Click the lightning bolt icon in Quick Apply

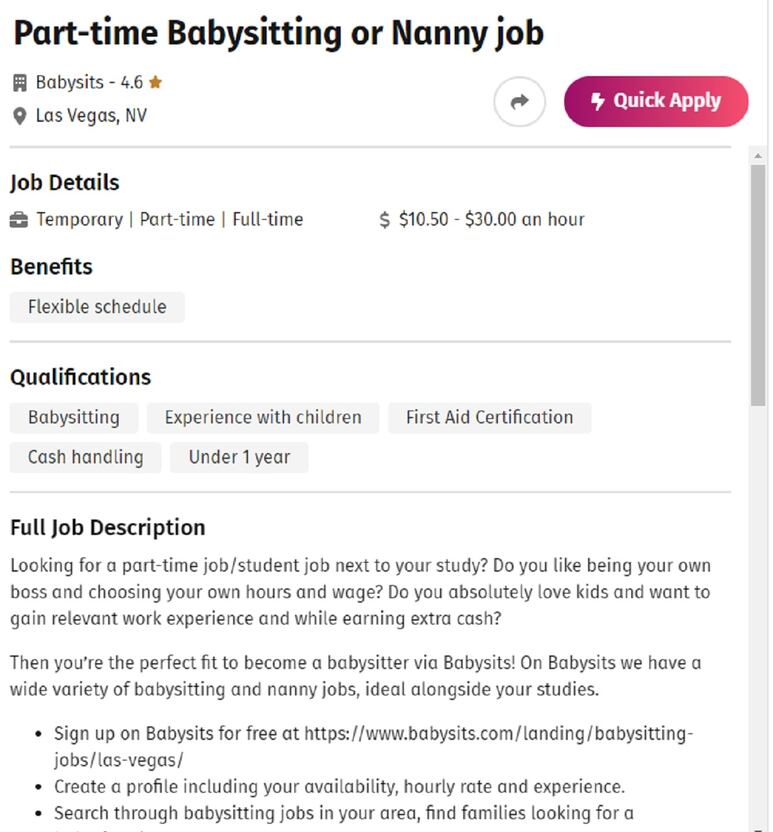pyautogui.click(x=597, y=101)
